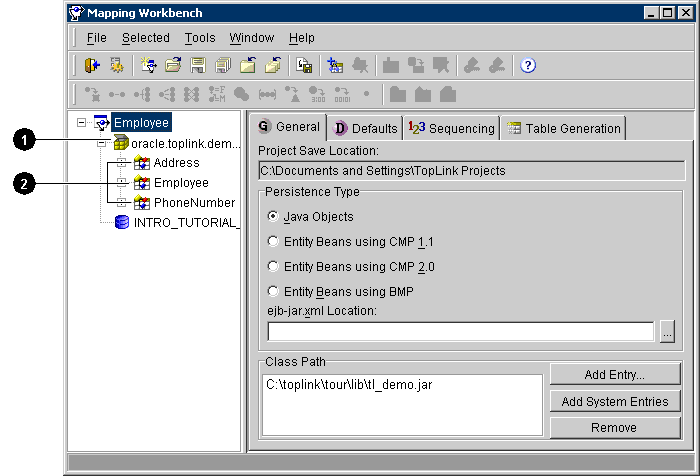Open the Window menu

pyautogui.click(x=252, y=38)
